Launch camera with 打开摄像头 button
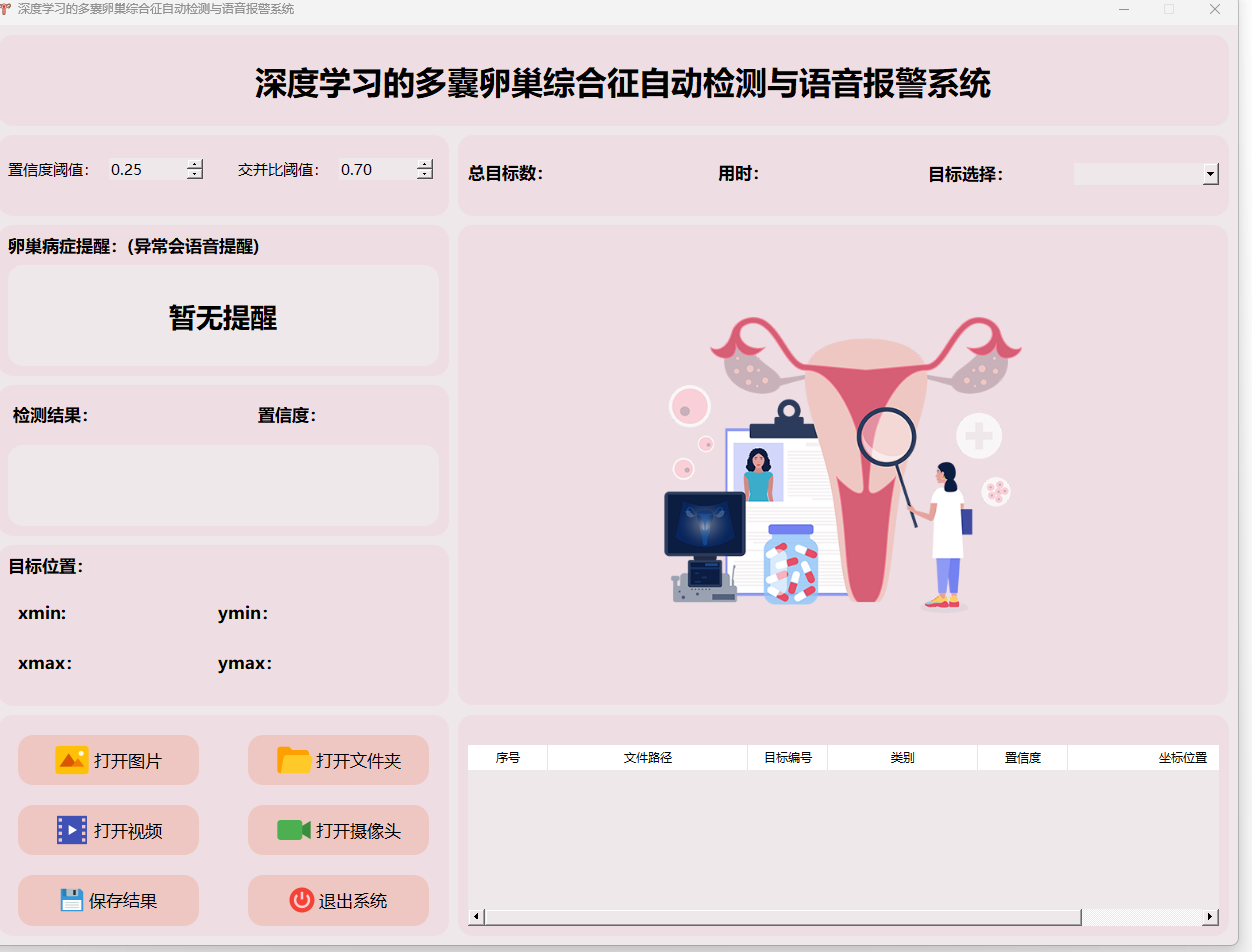The height and width of the screenshot is (952, 1252). (338, 830)
